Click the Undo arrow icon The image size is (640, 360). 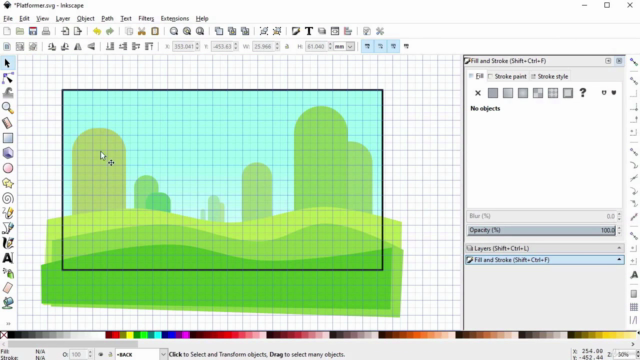[97, 31]
